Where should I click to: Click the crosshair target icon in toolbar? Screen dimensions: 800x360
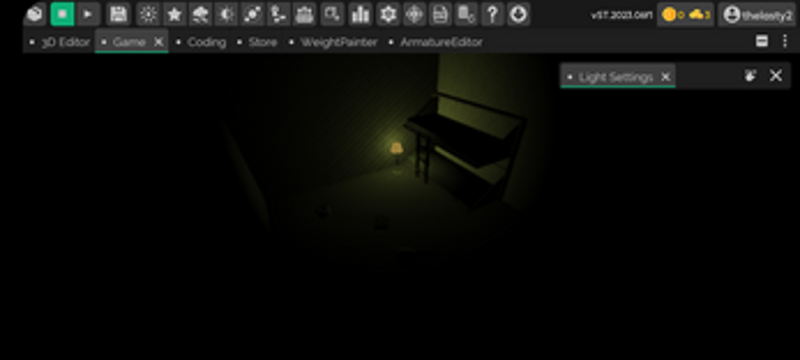pos(414,14)
